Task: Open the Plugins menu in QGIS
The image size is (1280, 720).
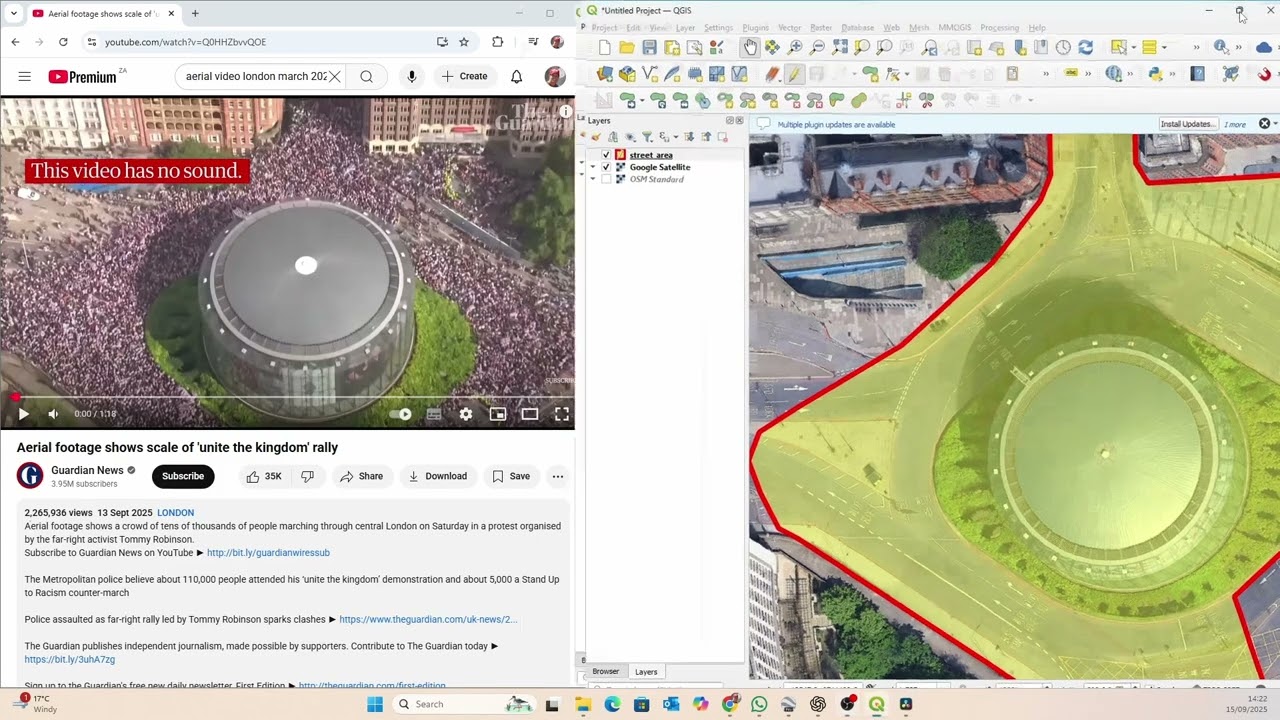Action: click(755, 28)
